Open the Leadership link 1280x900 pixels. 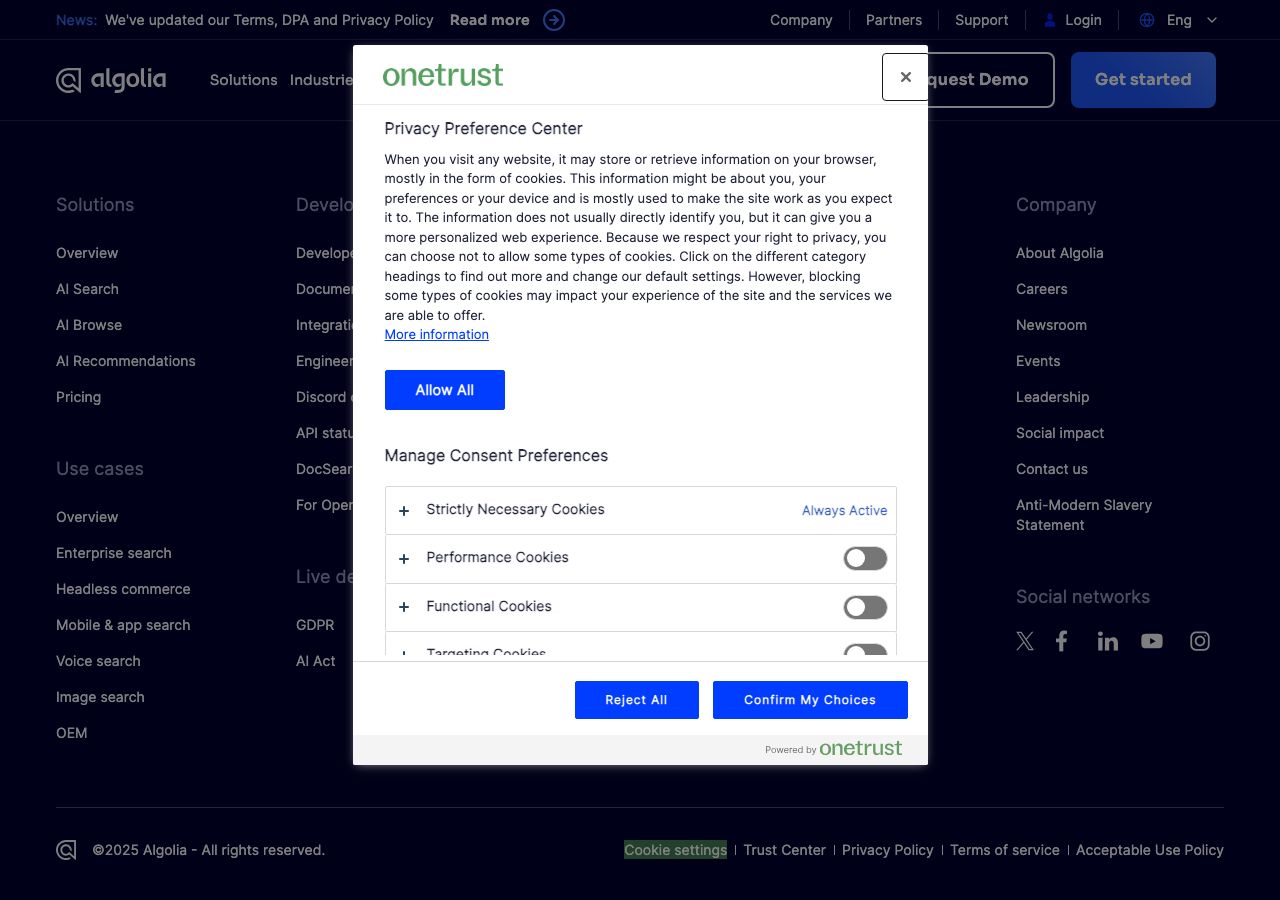1053,397
